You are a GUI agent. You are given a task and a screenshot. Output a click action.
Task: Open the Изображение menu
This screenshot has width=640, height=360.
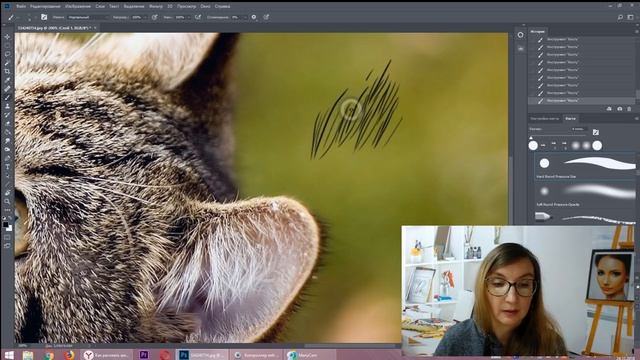78,6
